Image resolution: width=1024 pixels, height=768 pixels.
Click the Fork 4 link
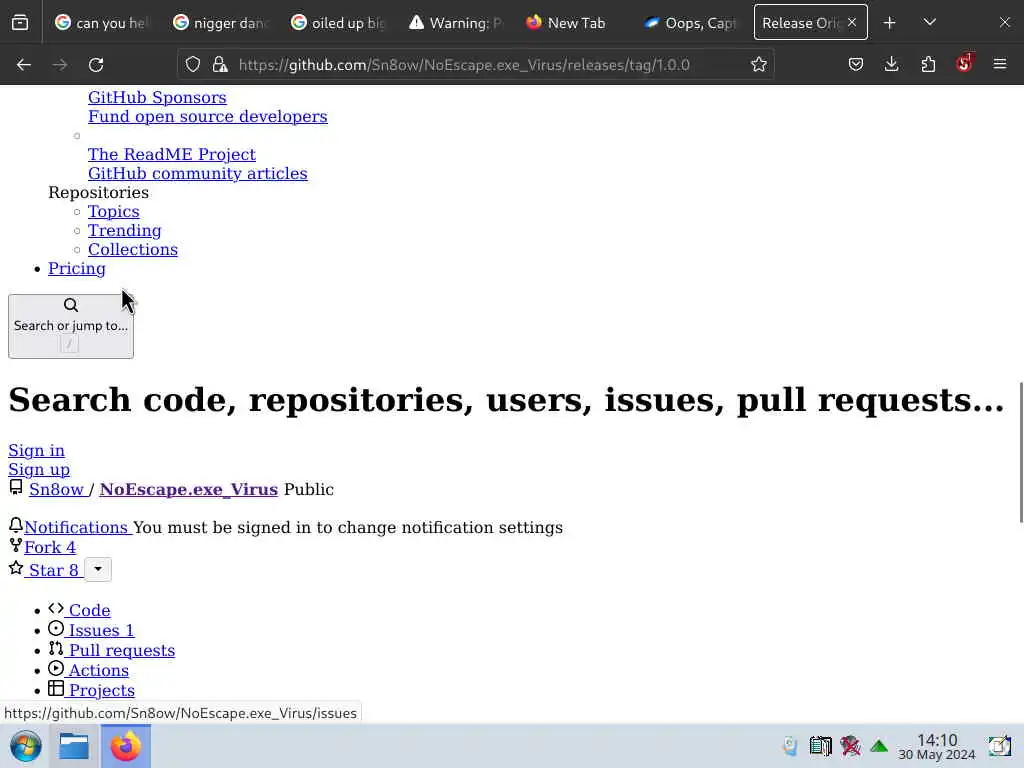[x=50, y=547]
